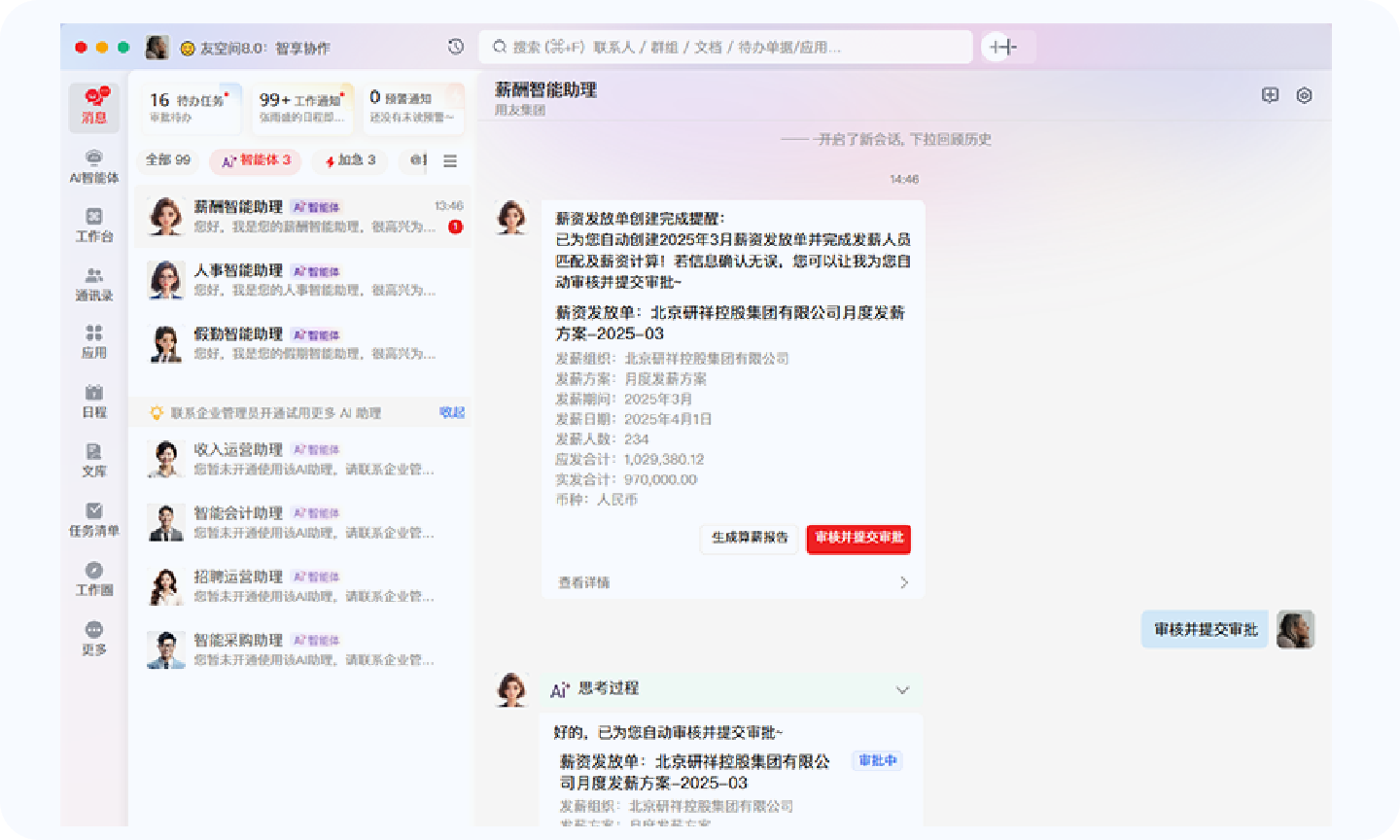Collapse the 思考过程 thinking process section
The width and height of the screenshot is (1400, 840).
[902, 690]
